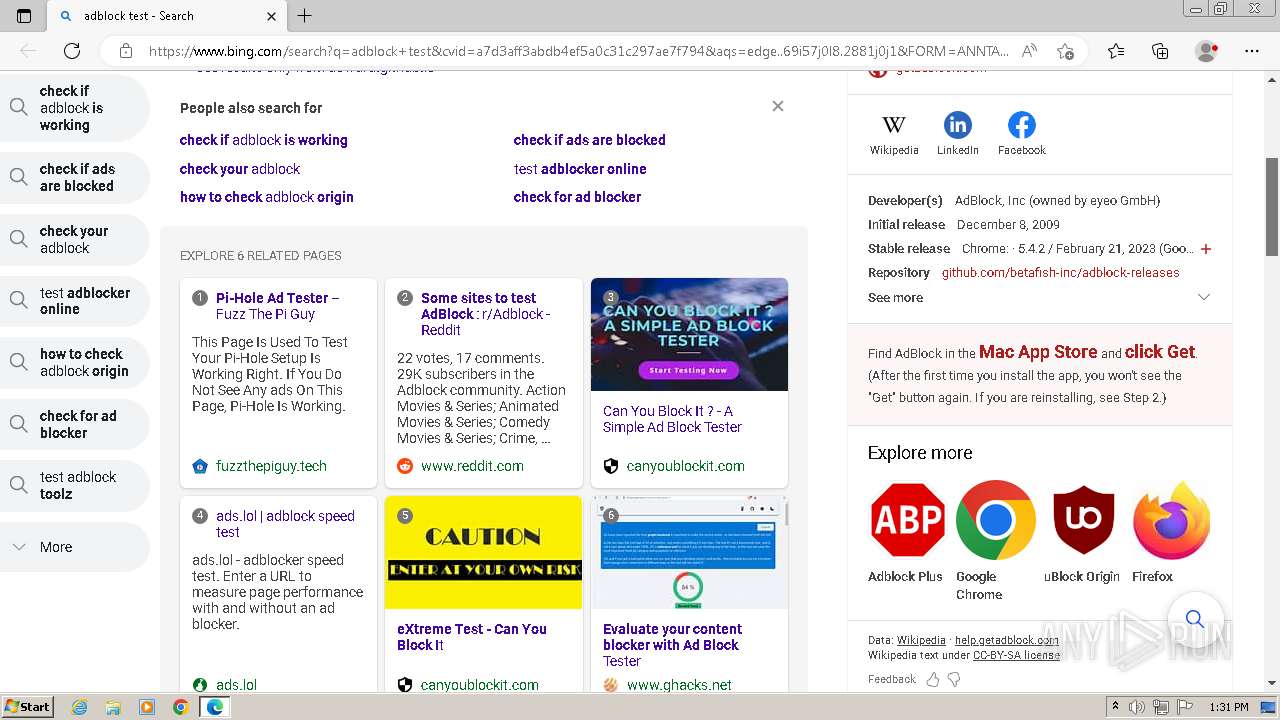Open 'check if ads are blocked' related link
The width and height of the screenshot is (1280, 720).
[x=589, y=140]
